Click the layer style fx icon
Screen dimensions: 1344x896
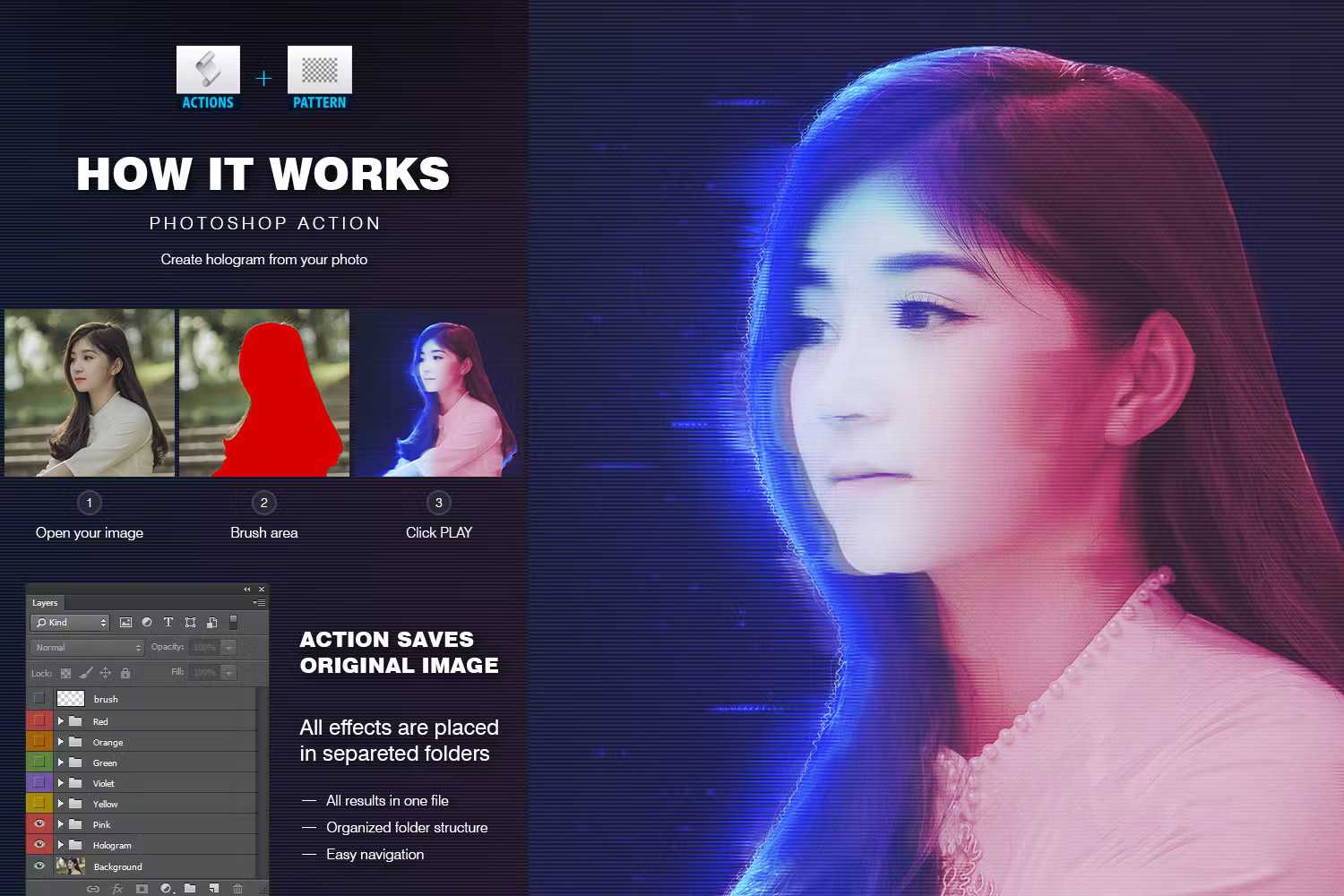[x=117, y=888]
